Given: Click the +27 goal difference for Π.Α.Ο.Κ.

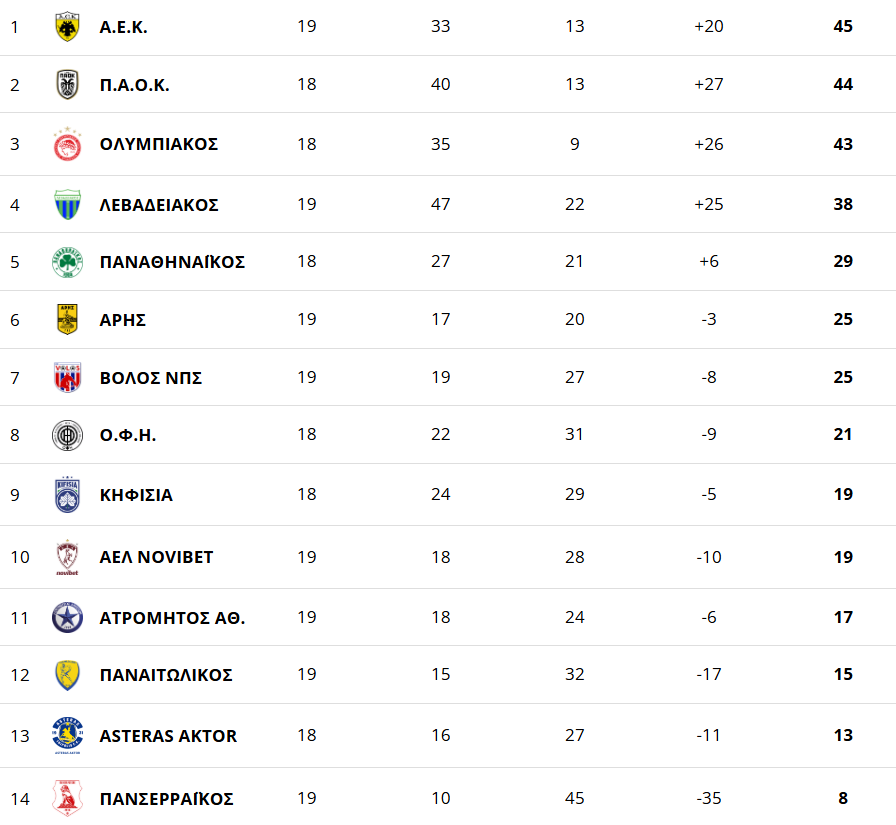Looking at the screenshot, I should coord(708,84).
